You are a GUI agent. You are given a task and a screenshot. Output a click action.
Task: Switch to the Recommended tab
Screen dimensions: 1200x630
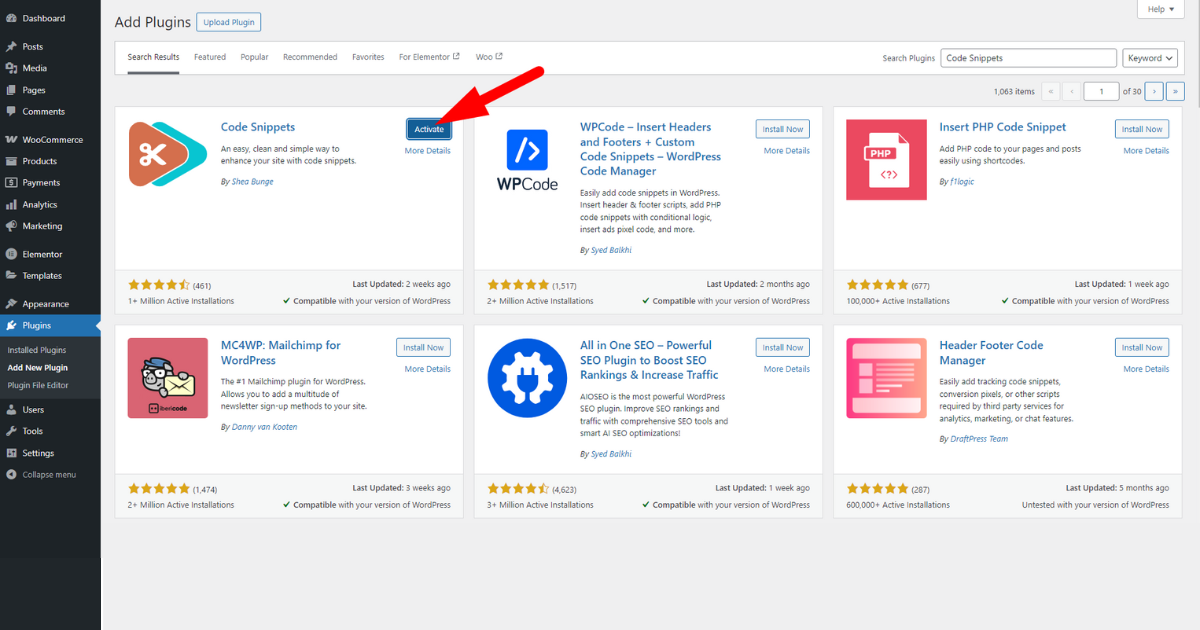(x=310, y=57)
